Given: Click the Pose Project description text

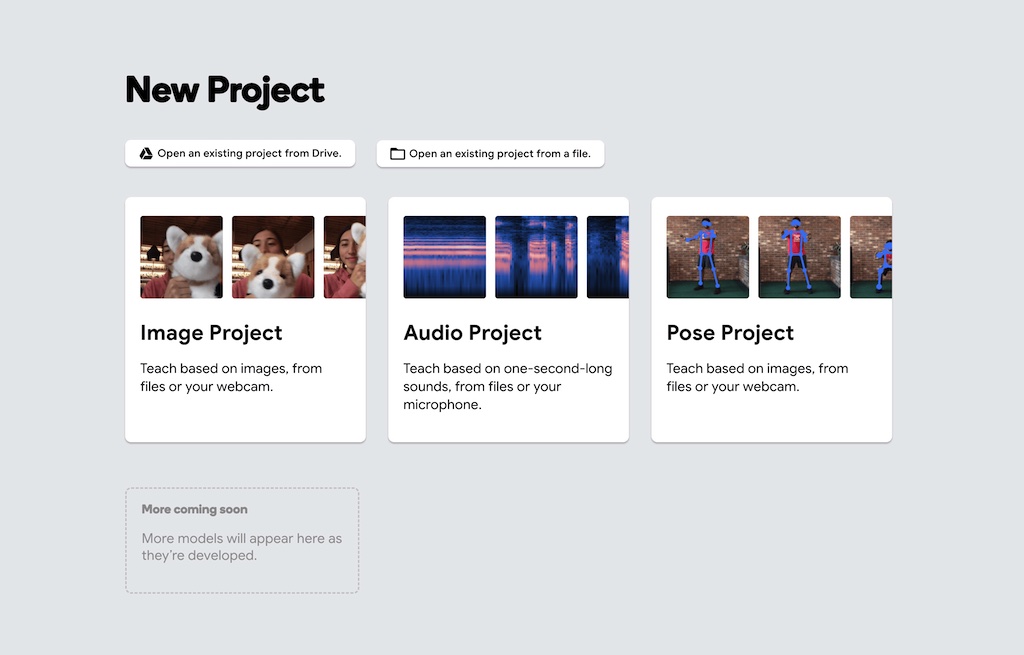Looking at the screenshot, I should pyautogui.click(x=757, y=377).
